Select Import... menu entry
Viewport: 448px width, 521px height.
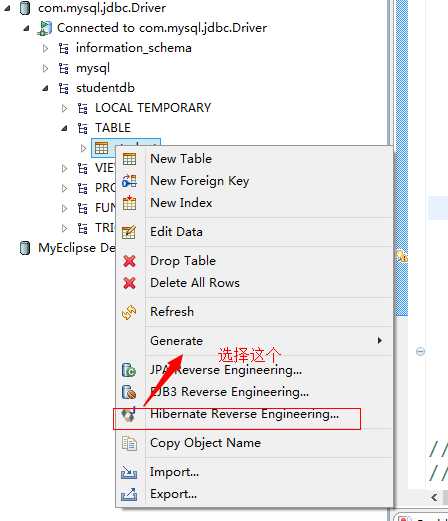[255, 472]
